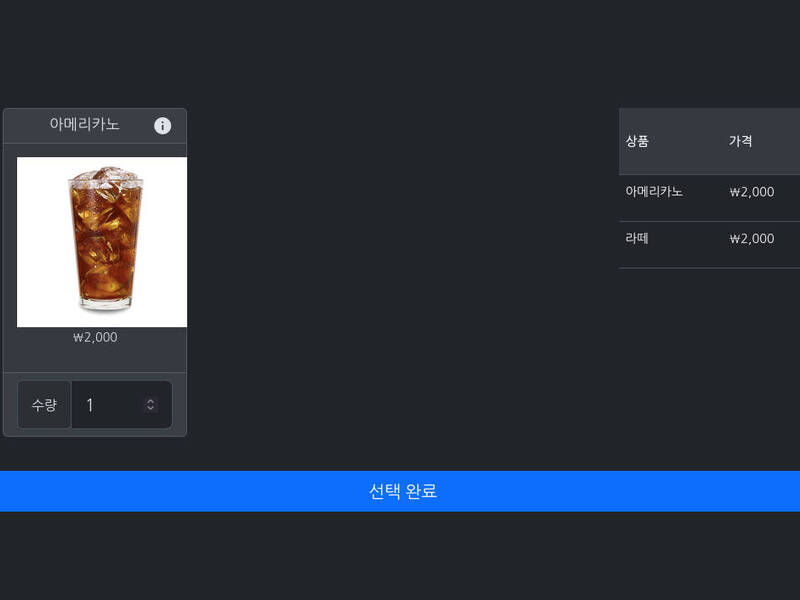The image size is (800, 600).
Task: Click the ₩2,000 price in 아메리카노 row
Action: (x=752, y=192)
